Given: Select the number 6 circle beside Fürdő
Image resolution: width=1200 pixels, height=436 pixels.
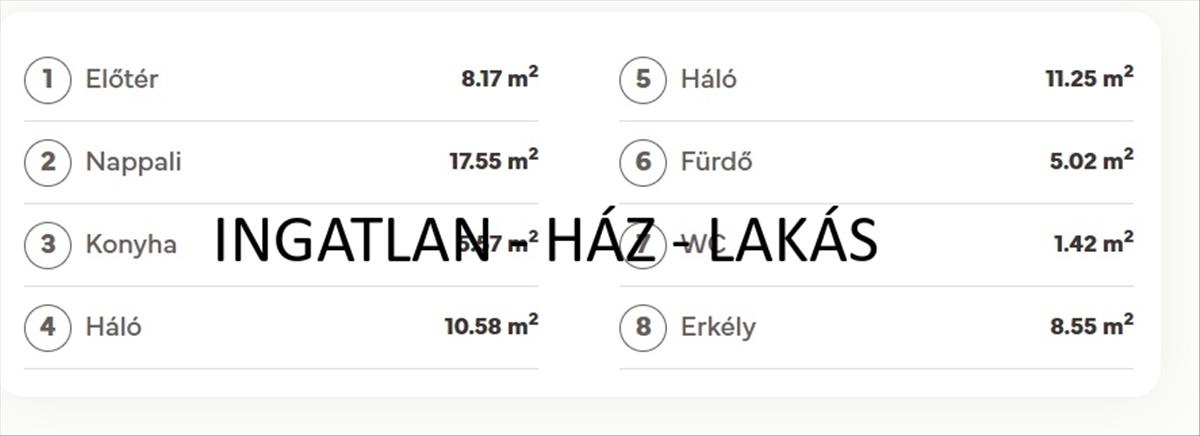Looking at the screenshot, I should [643, 162].
